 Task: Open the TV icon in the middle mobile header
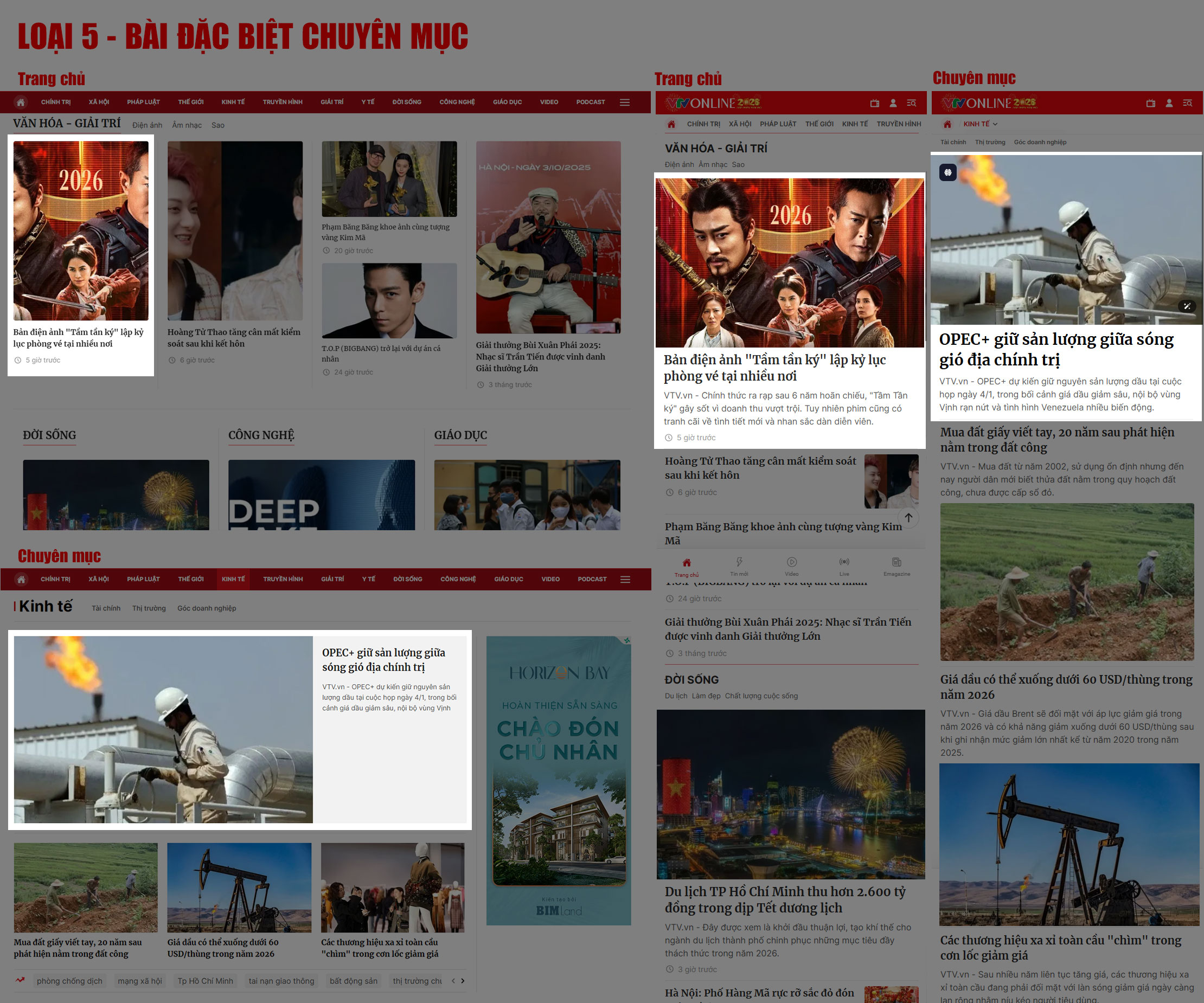[x=874, y=103]
